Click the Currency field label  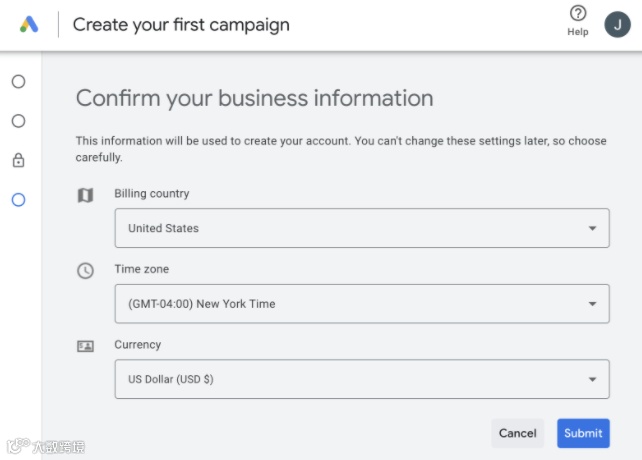138,345
